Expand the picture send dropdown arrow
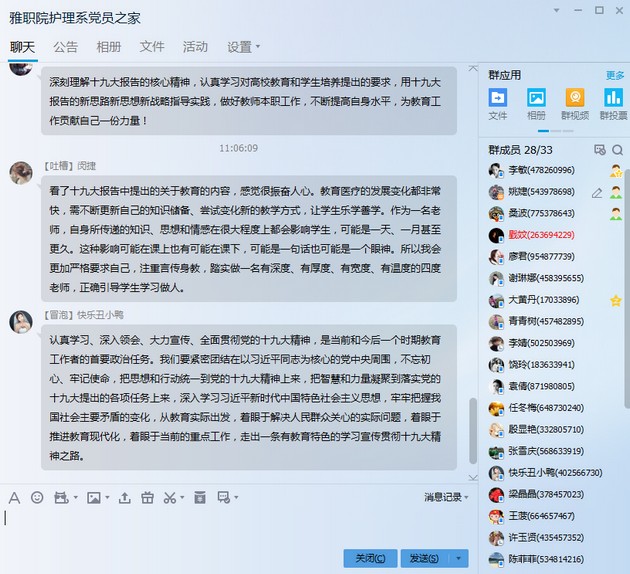The image size is (630, 574). [x=107, y=497]
